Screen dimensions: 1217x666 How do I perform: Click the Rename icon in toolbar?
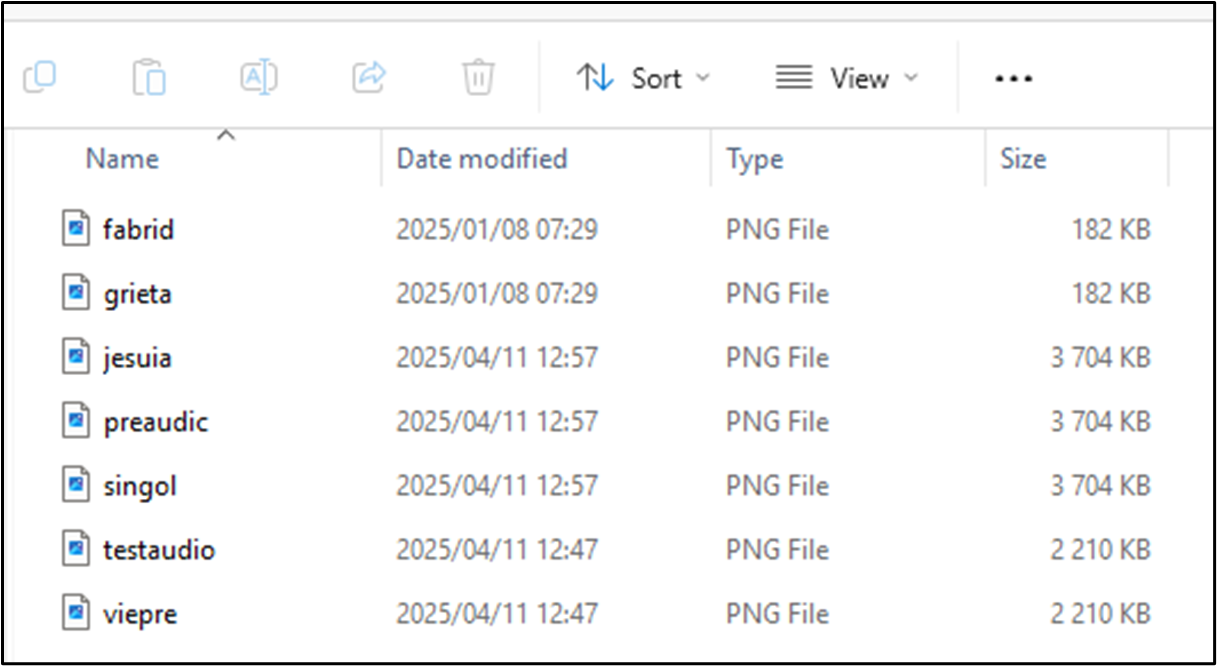(259, 77)
